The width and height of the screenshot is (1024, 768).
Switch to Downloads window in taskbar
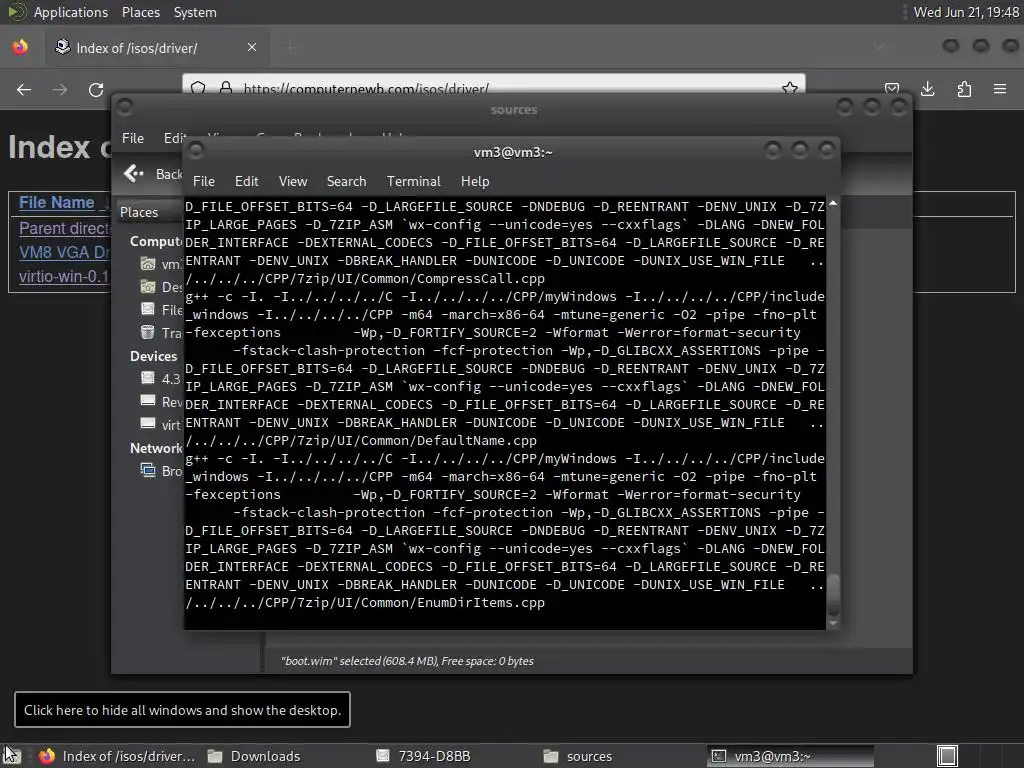255,756
